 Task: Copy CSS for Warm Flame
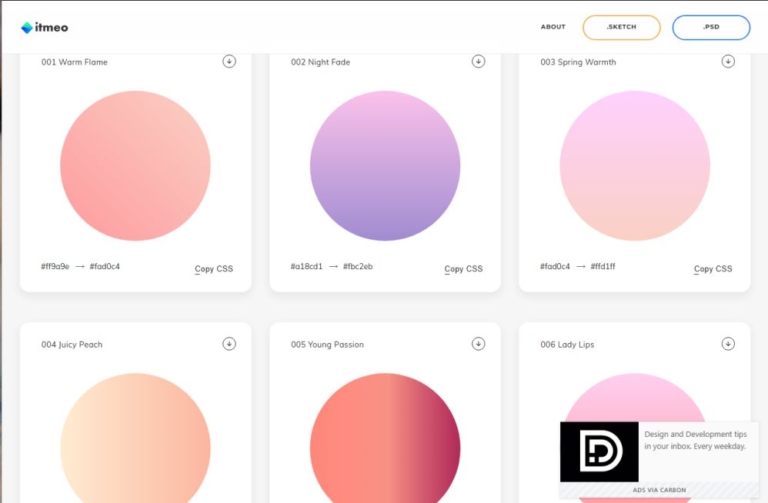(213, 269)
